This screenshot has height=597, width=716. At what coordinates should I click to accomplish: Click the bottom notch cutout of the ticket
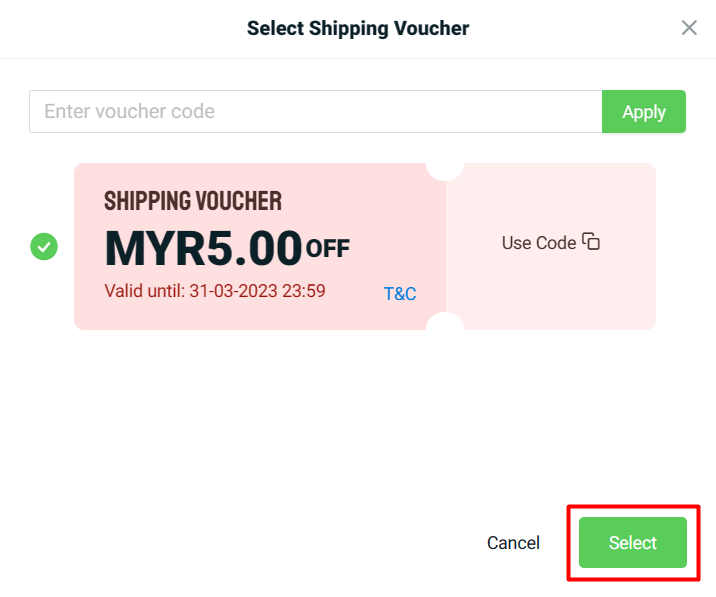[445, 321]
